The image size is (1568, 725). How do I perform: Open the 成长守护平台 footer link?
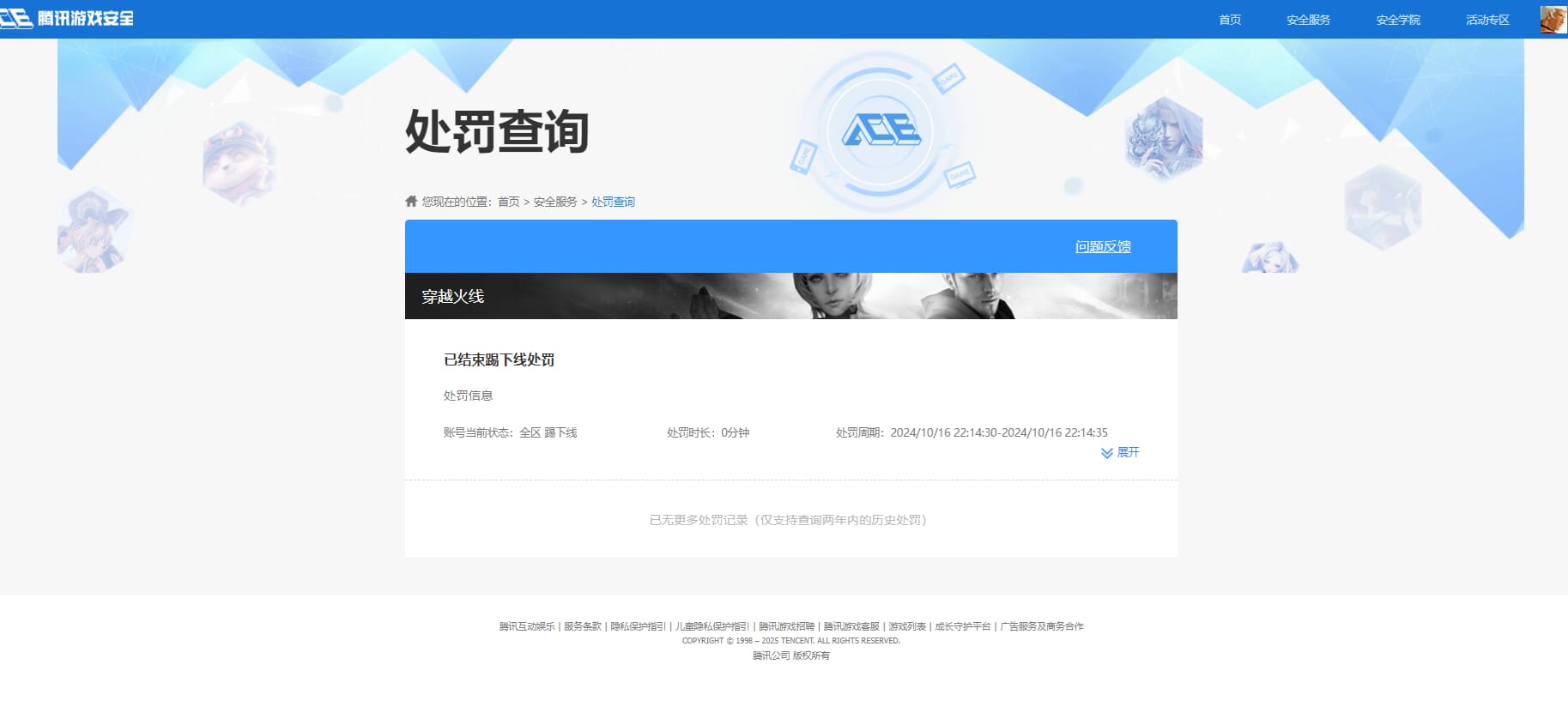point(963,626)
